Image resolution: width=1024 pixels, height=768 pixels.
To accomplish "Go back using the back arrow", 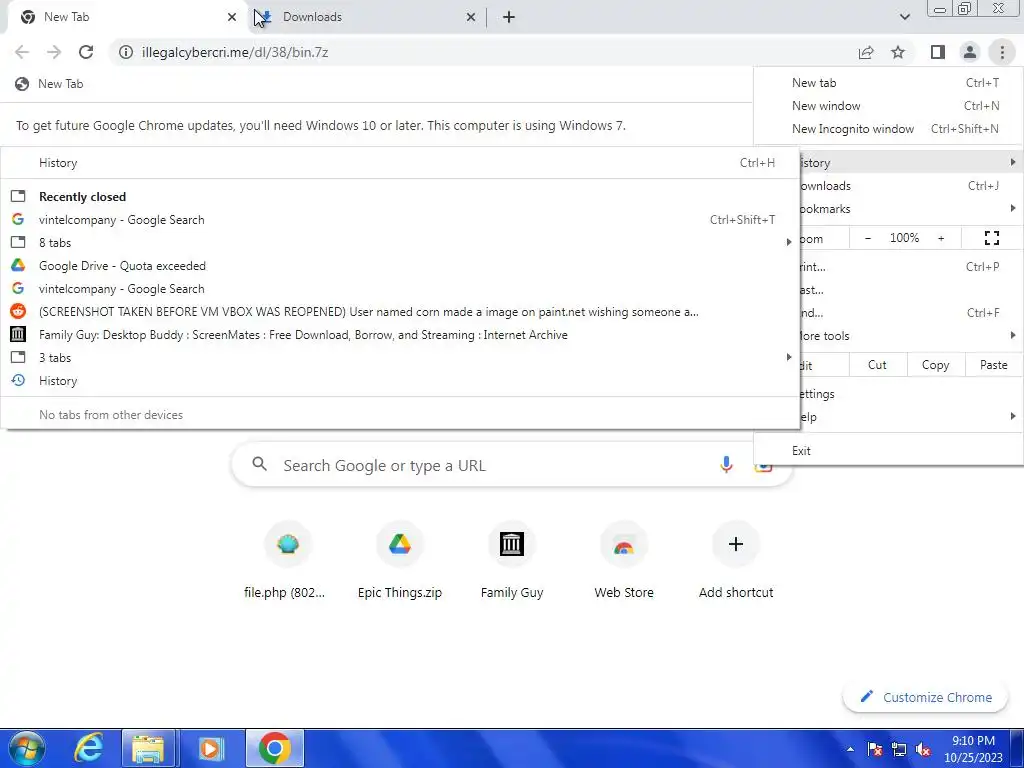I will click(22, 52).
